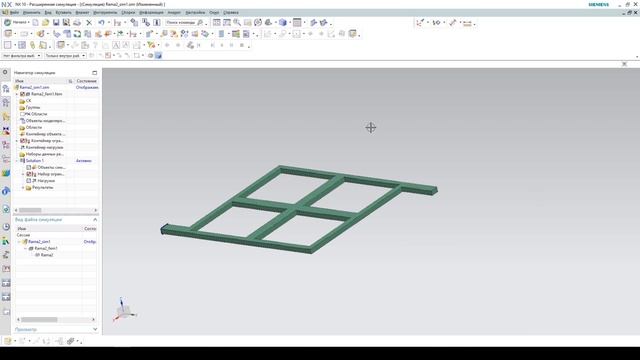Collapse the simulation file view panel

pyautogui.click(x=95, y=220)
